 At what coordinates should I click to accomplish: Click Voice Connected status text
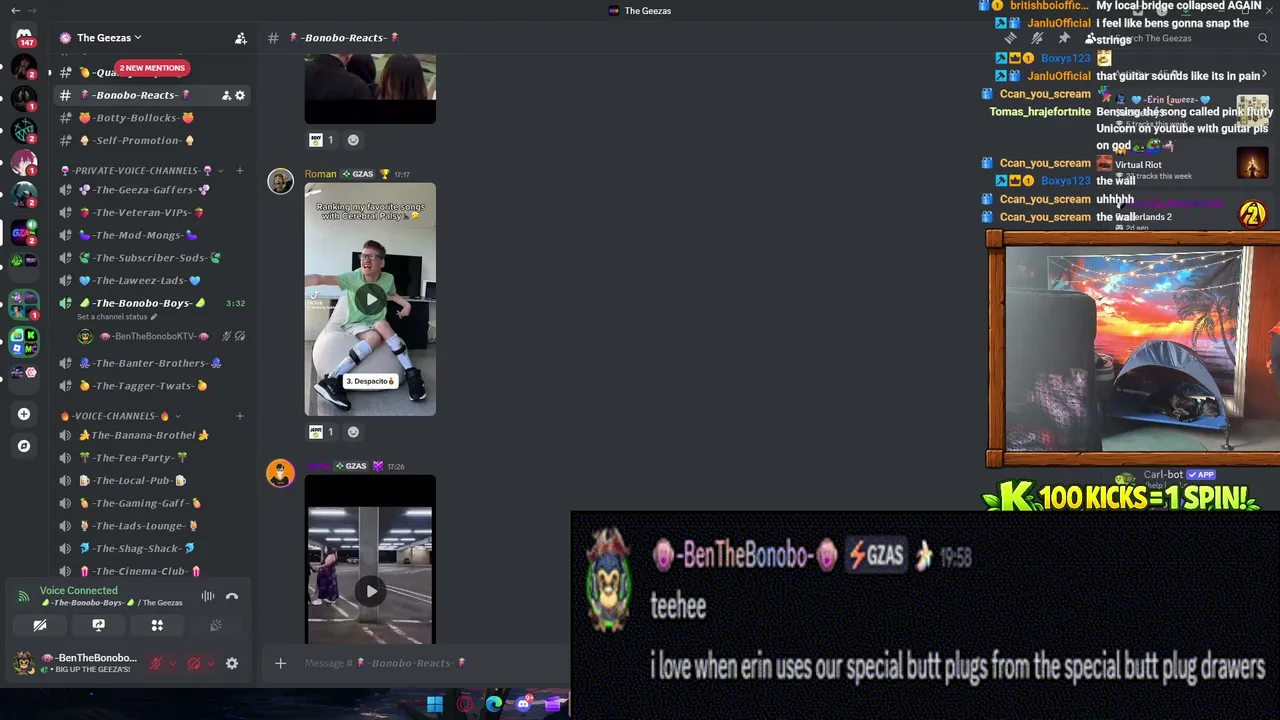click(78, 590)
